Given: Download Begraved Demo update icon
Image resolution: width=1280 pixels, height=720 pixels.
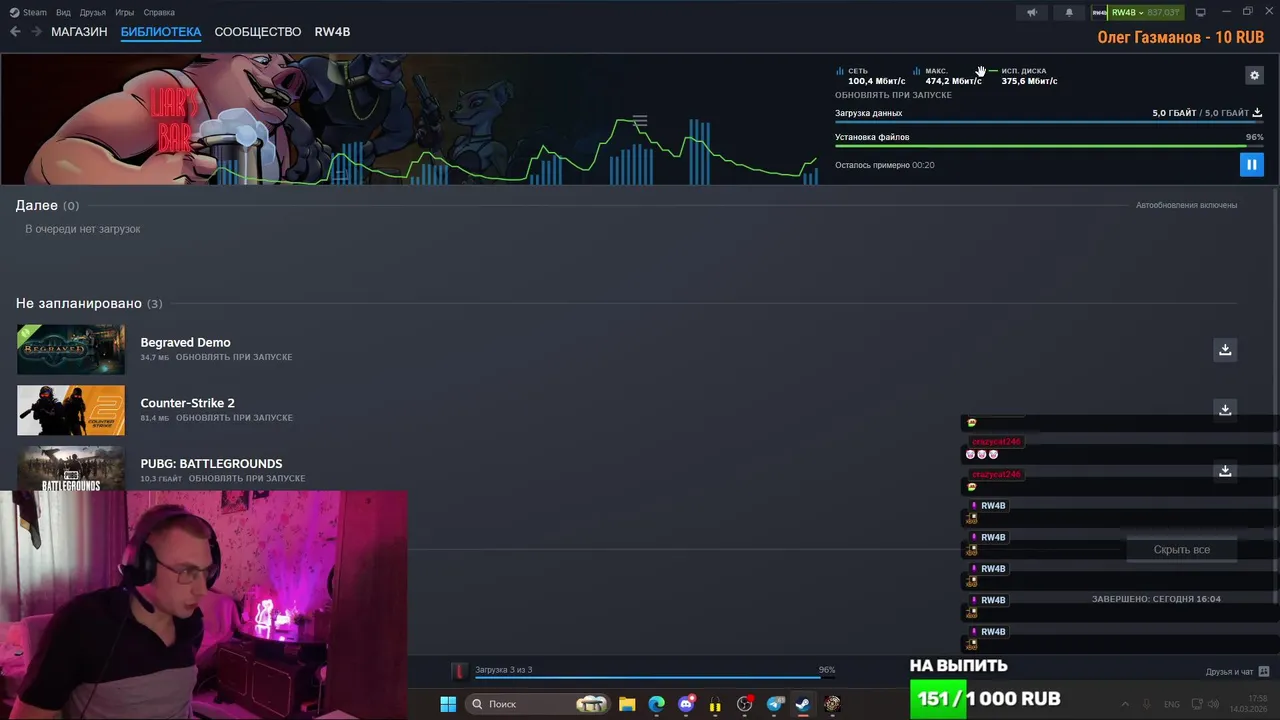Looking at the screenshot, I should click(x=1225, y=349).
